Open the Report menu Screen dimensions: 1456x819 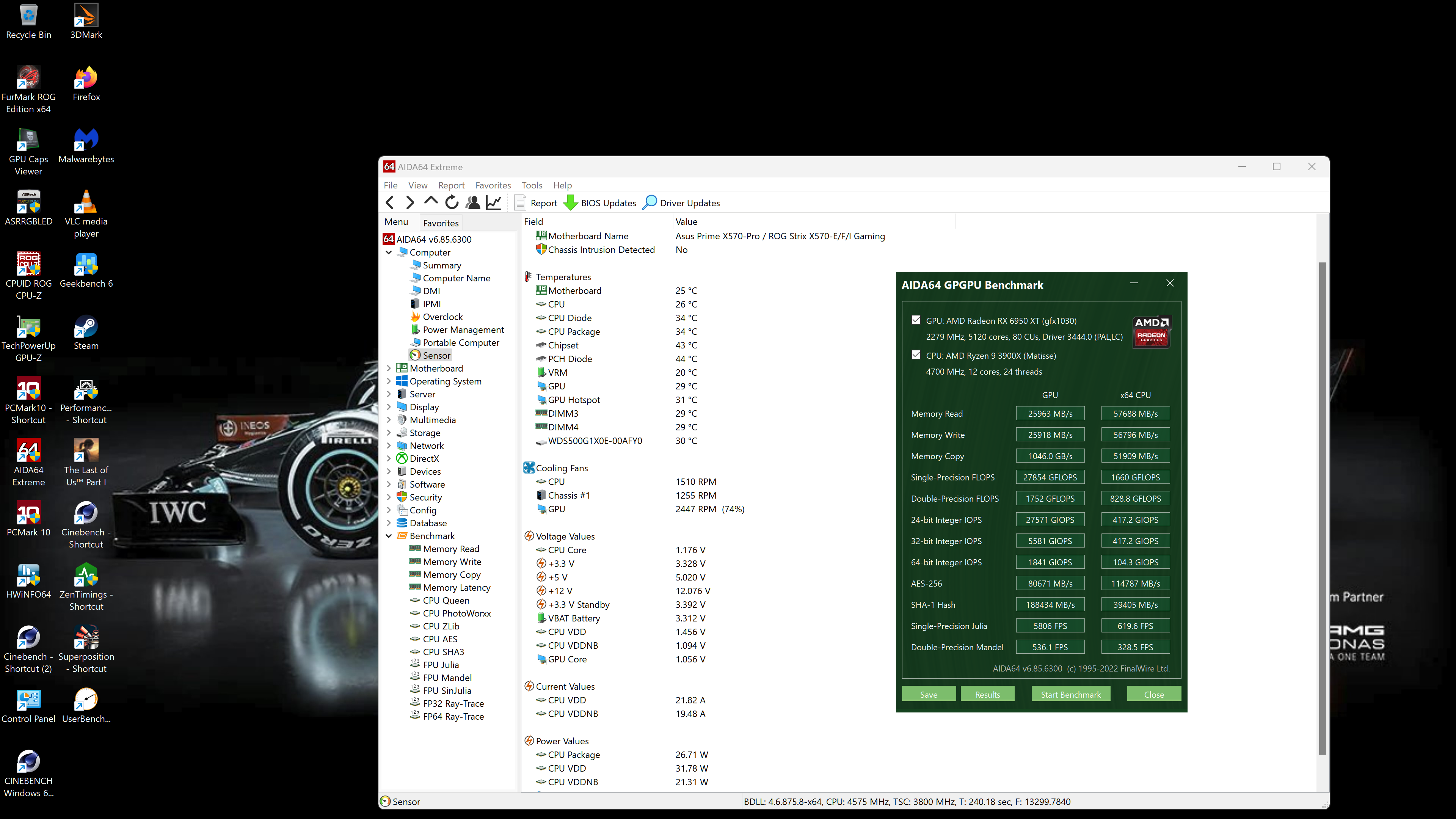tap(451, 185)
